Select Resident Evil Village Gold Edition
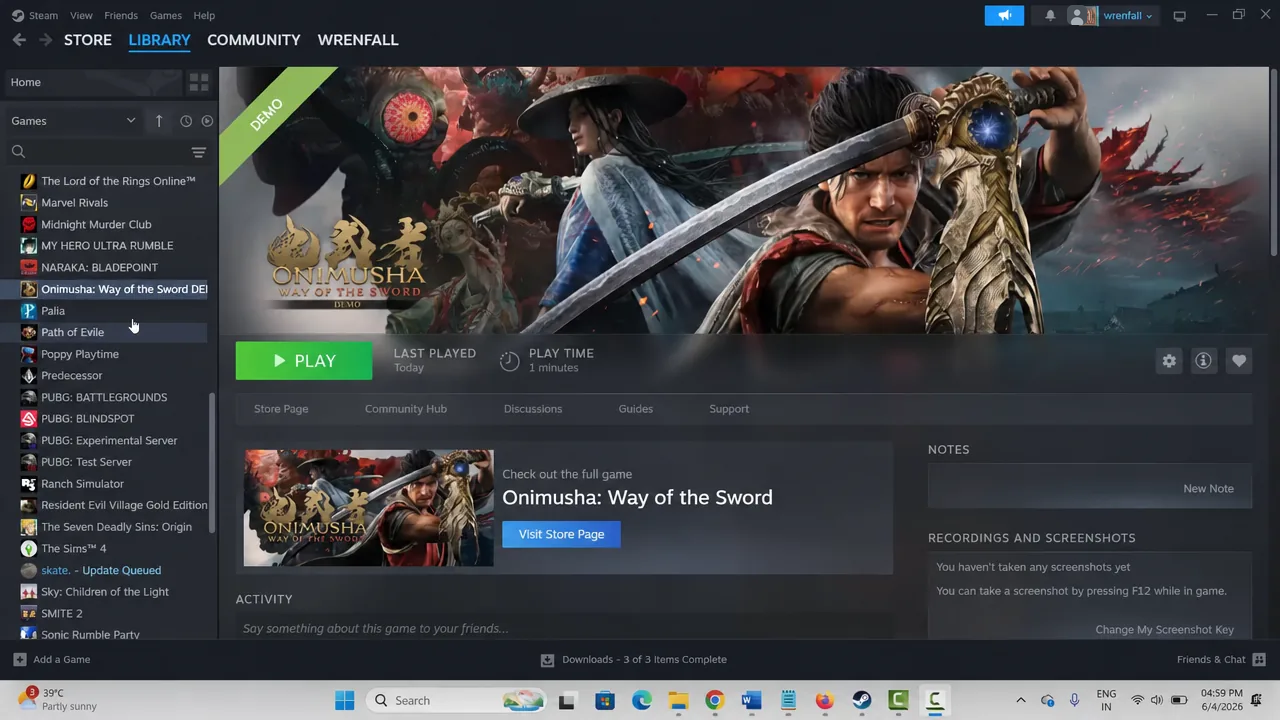 pos(104,505)
